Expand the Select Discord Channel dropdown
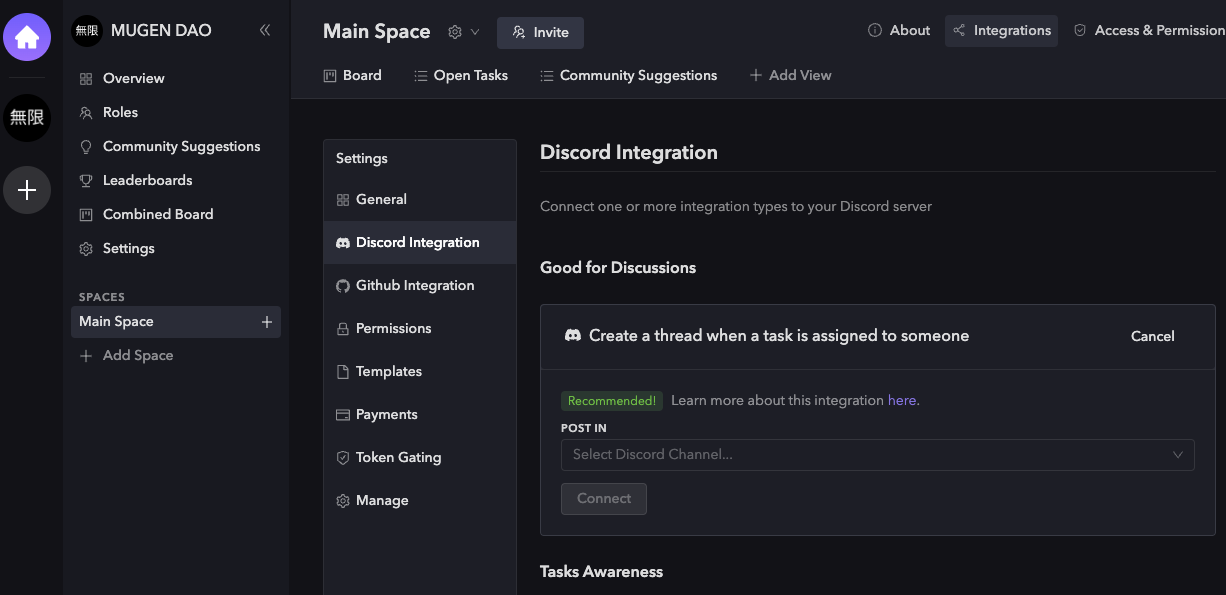The height and width of the screenshot is (595, 1226). click(877, 455)
